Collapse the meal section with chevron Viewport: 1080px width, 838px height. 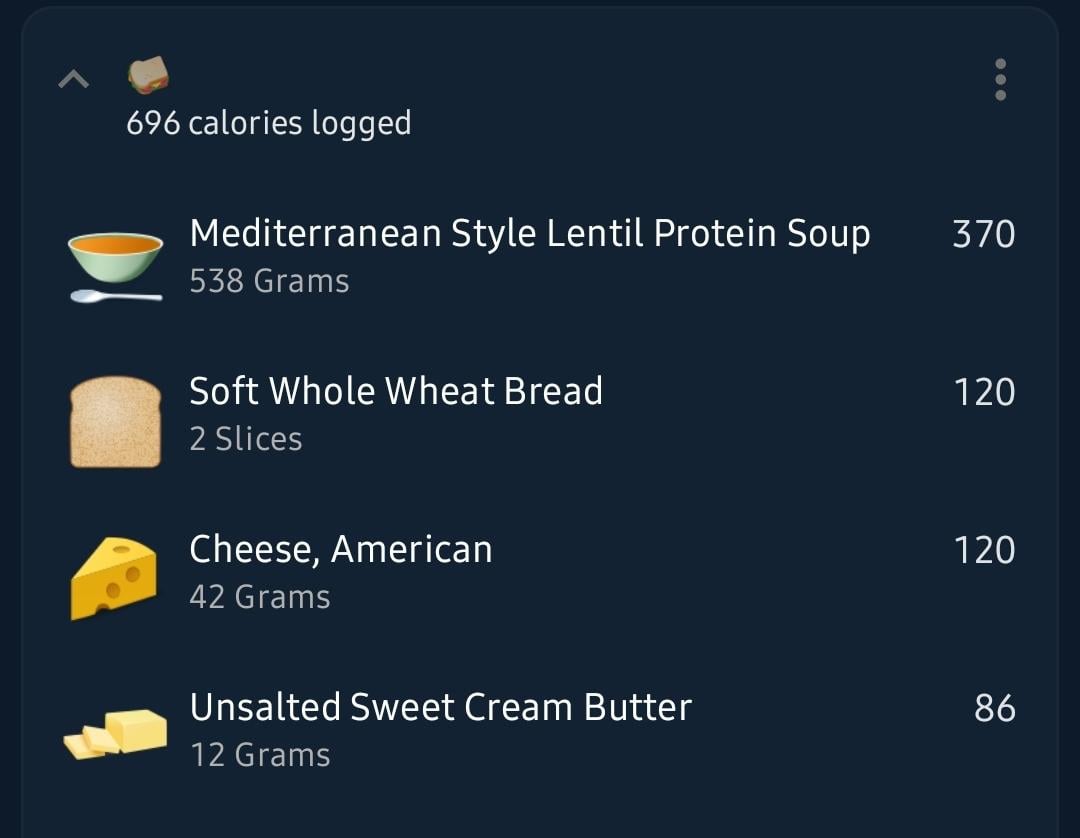74,79
